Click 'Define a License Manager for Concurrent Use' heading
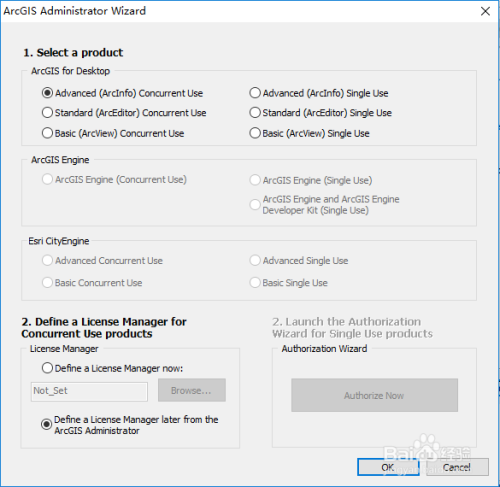This screenshot has width=500, height=487. pyautogui.click(x=104, y=328)
